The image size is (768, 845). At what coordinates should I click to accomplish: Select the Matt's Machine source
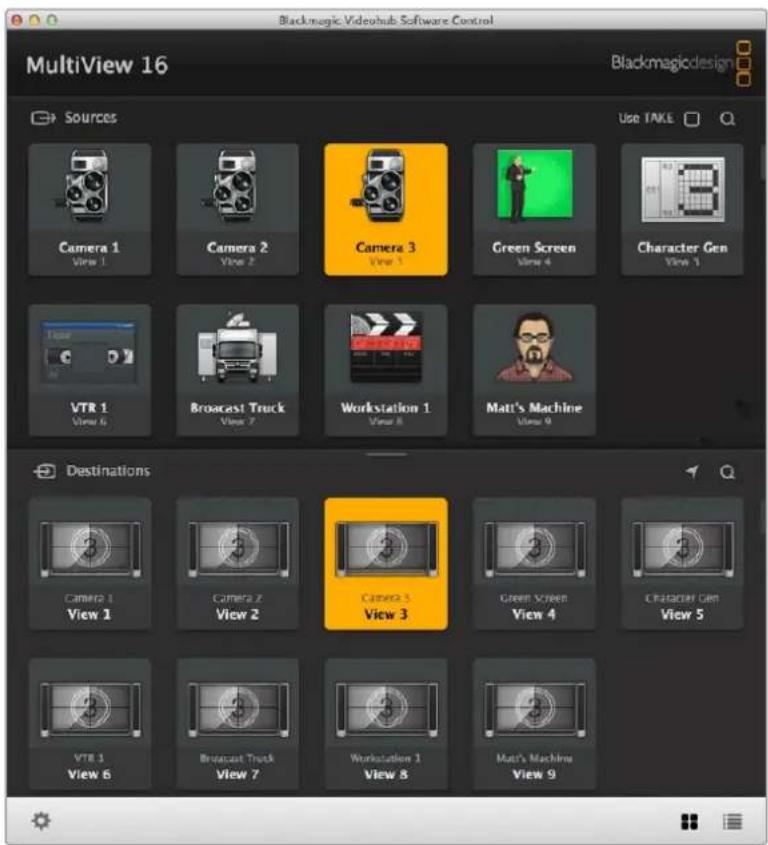click(534, 370)
